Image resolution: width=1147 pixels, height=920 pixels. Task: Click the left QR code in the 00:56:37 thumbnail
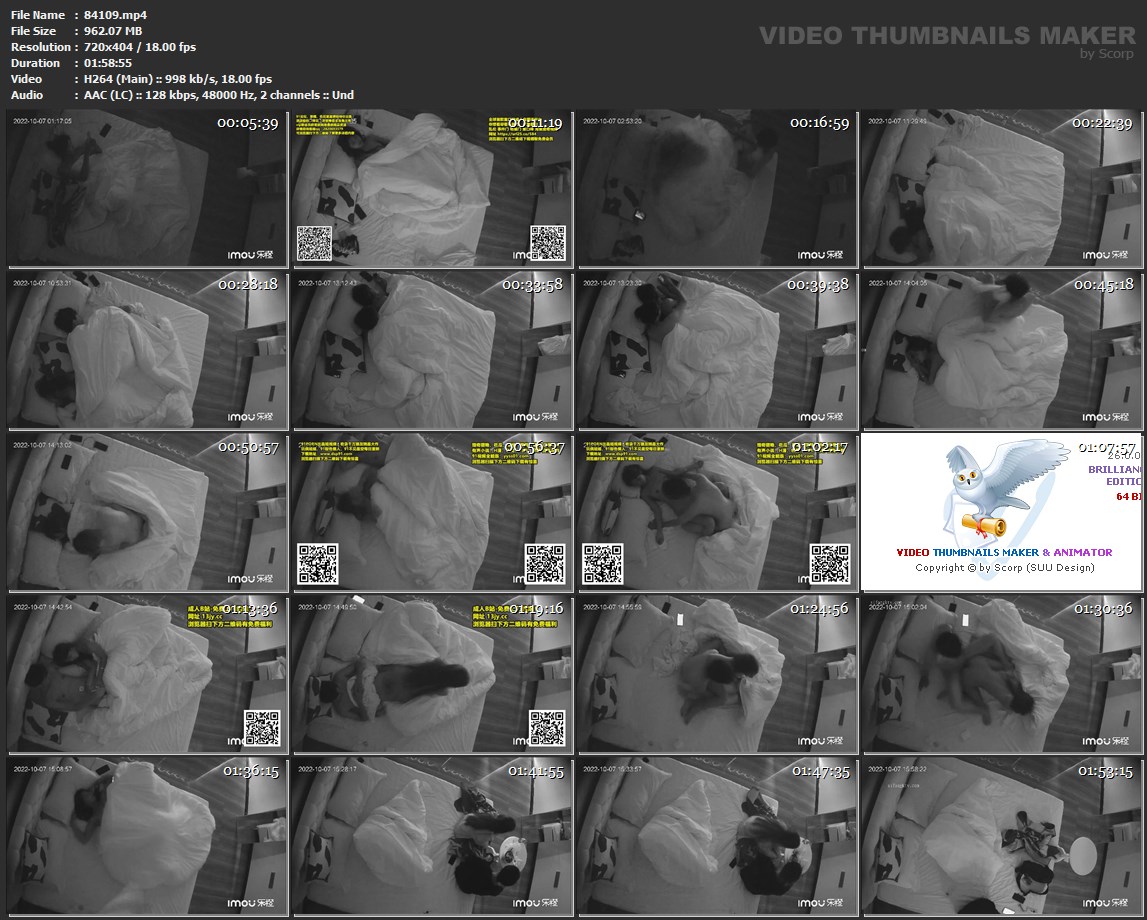318,564
